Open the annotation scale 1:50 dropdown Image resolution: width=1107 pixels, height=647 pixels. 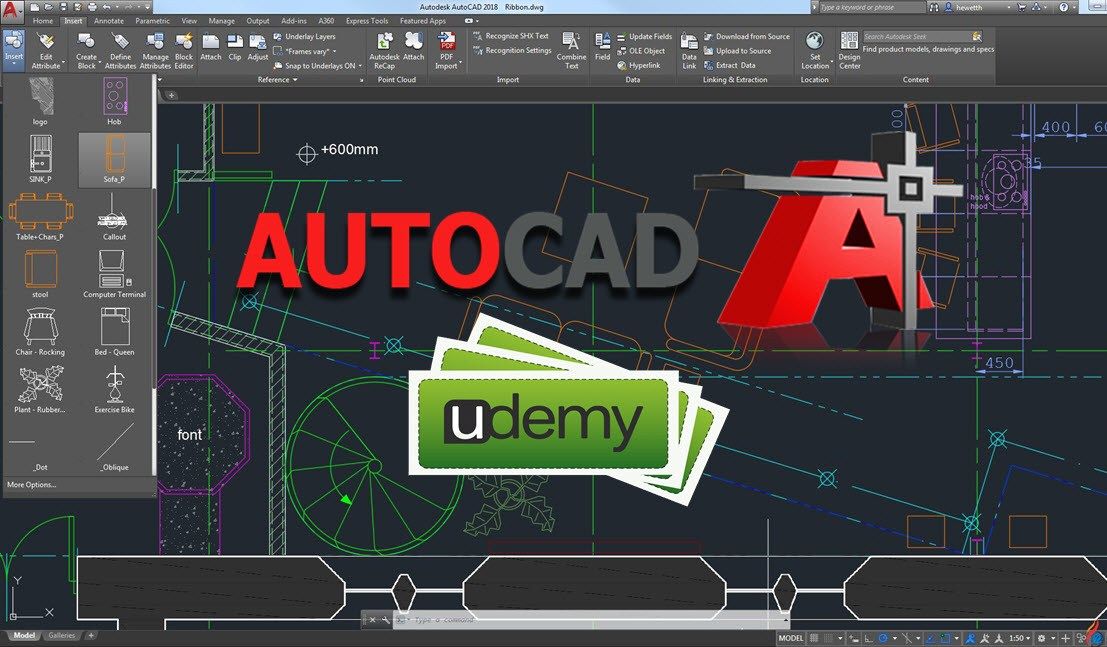click(x=1020, y=638)
